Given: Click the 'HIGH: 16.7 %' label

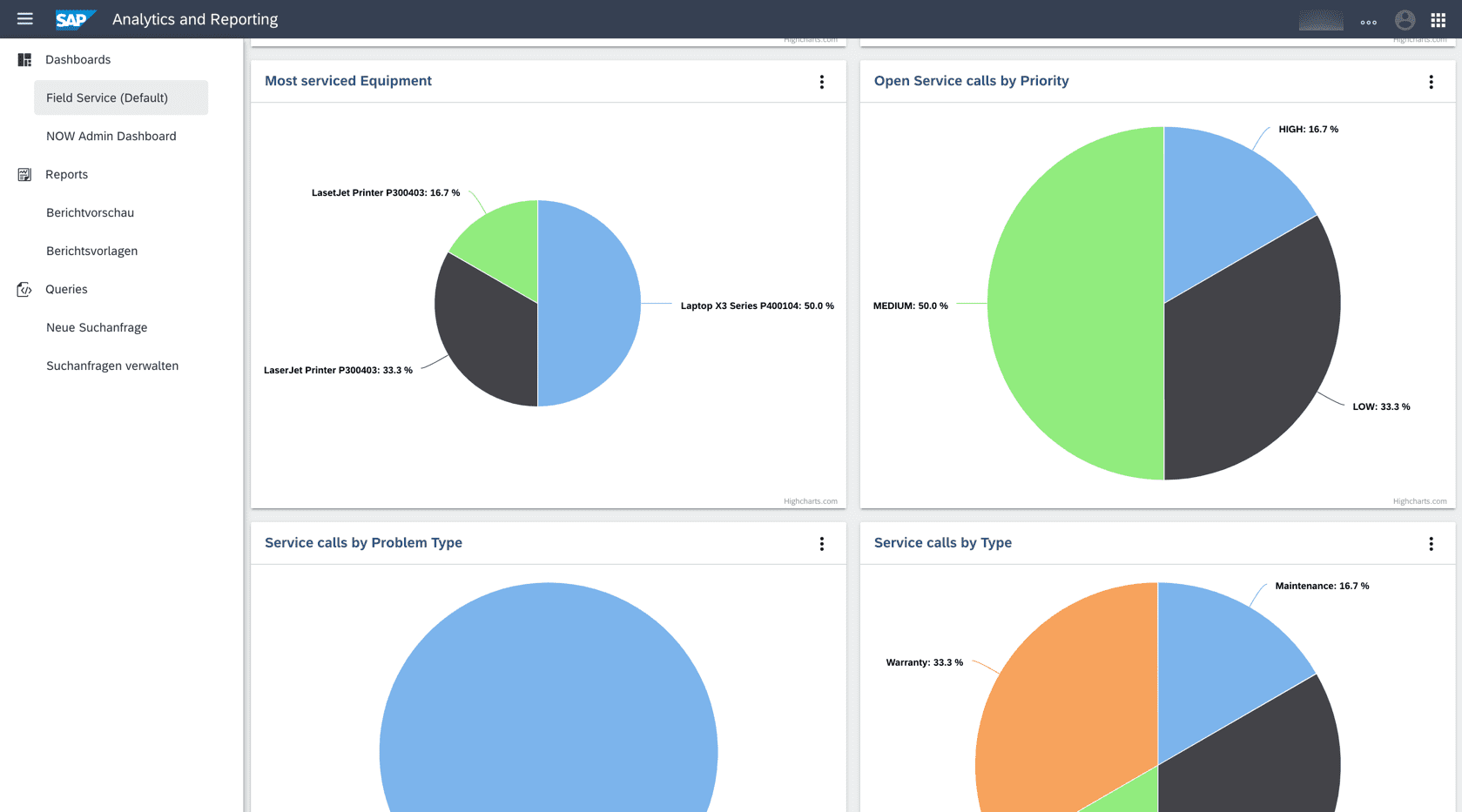Looking at the screenshot, I should [1308, 129].
